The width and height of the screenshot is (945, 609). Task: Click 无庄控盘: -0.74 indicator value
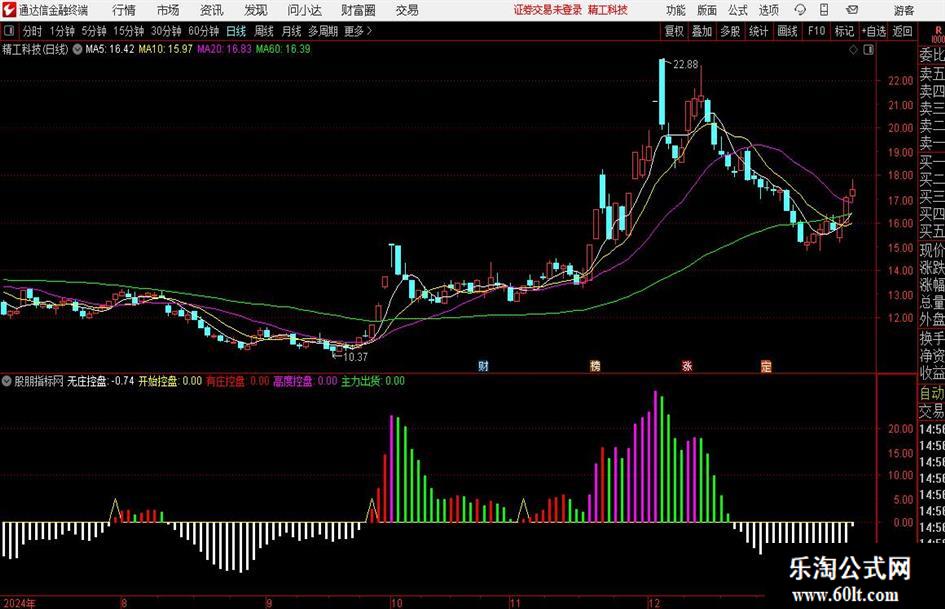pos(101,381)
